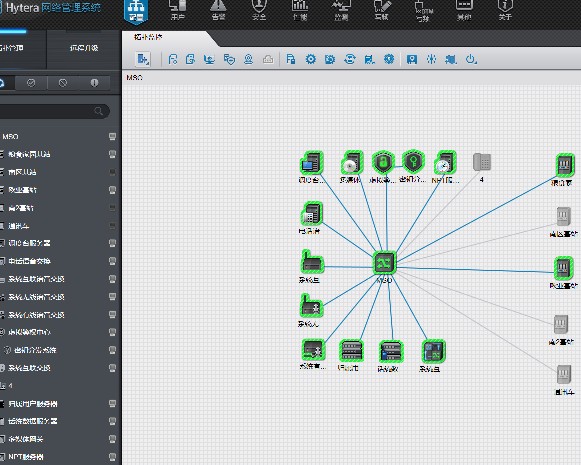Open the shield security menu in top bar

tap(259, 10)
